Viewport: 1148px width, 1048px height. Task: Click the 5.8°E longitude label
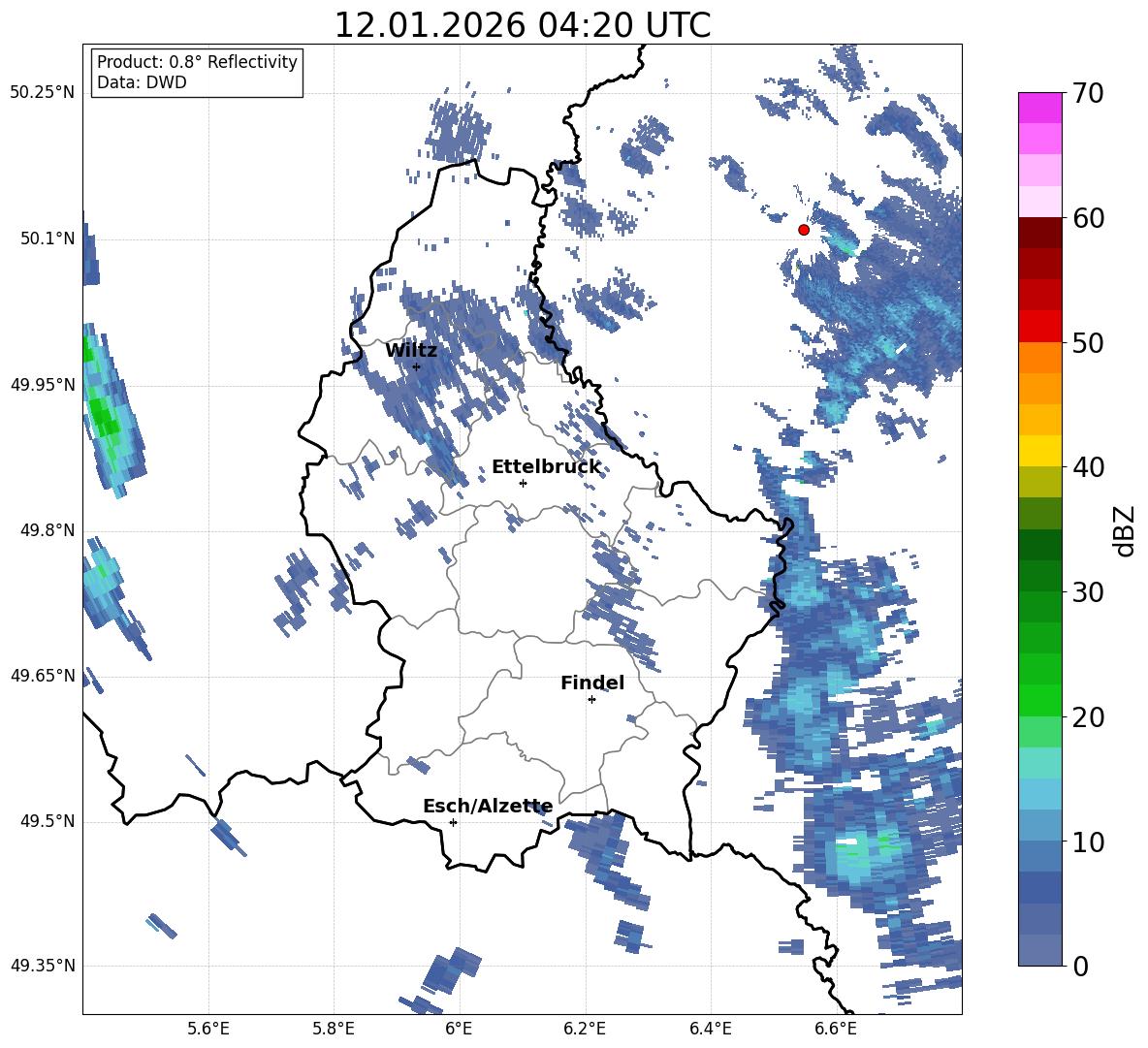coord(334,1029)
